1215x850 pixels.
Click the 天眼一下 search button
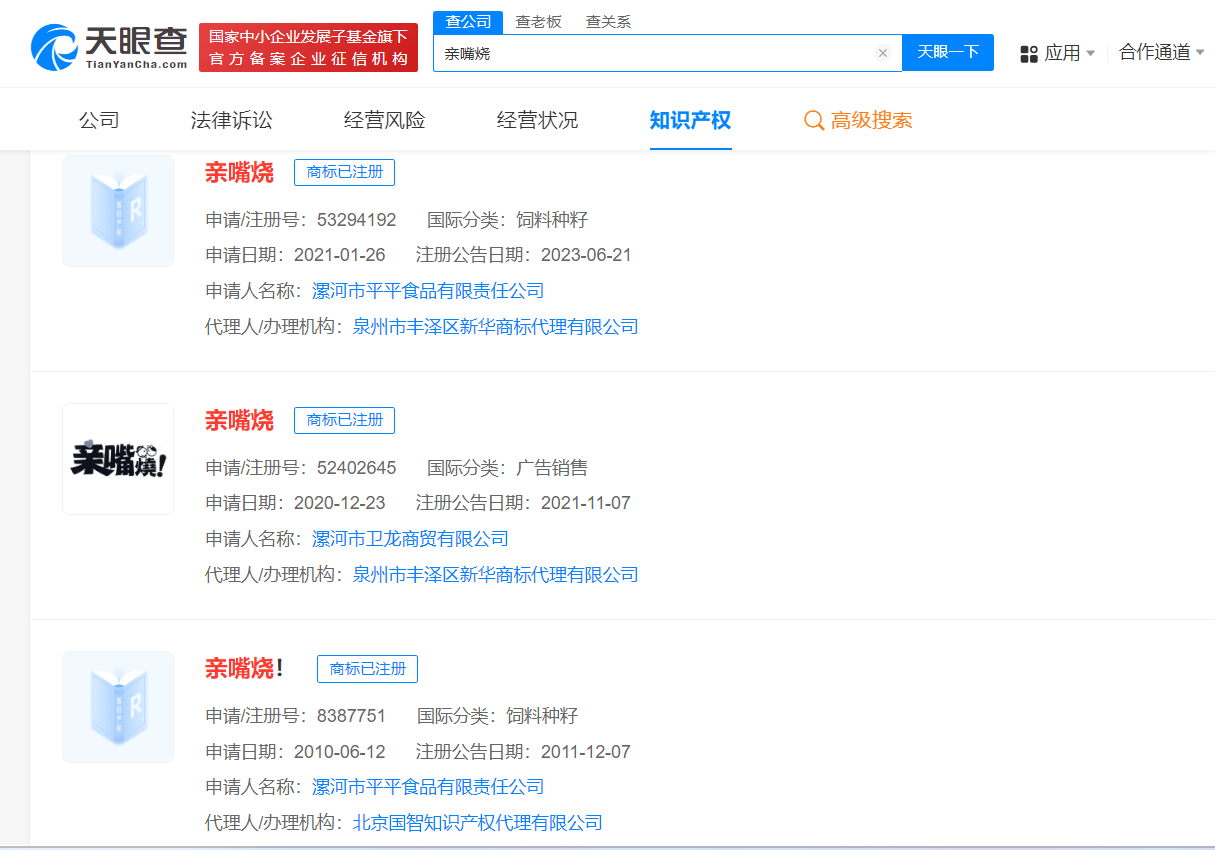(x=948, y=53)
